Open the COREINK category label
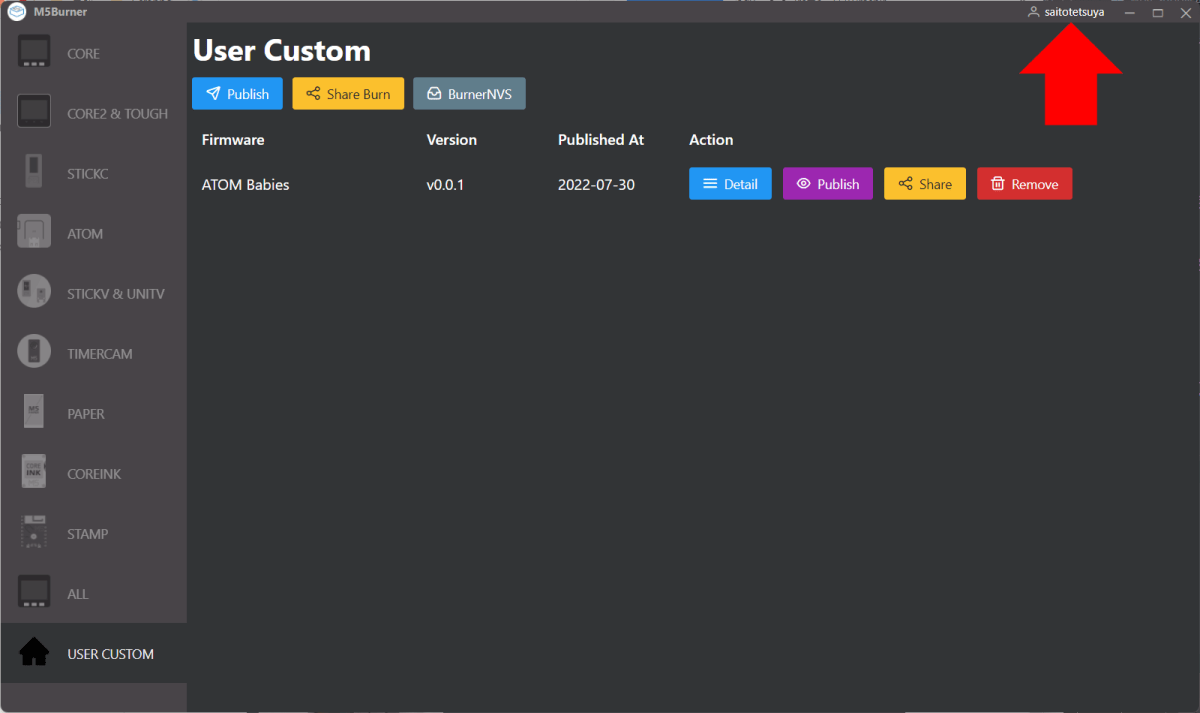 click(x=94, y=474)
